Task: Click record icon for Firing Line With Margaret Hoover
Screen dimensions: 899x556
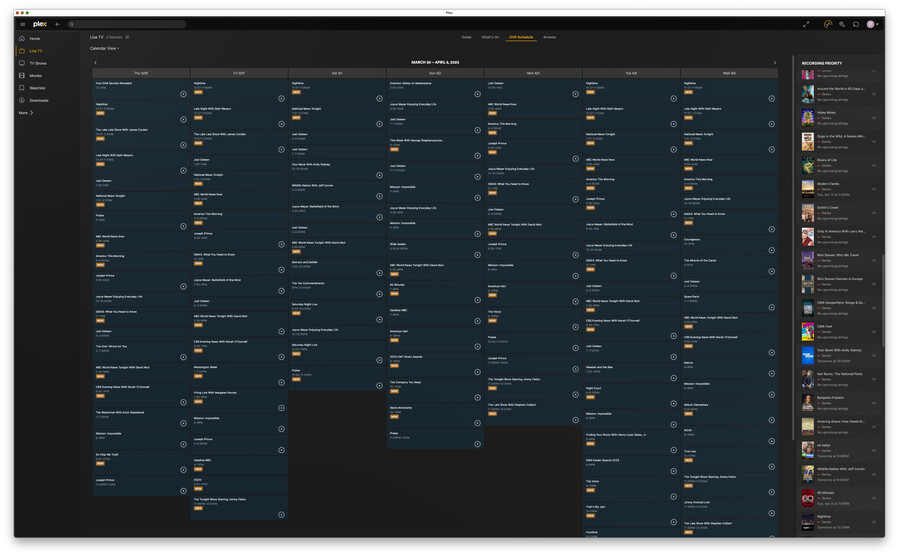Action: [282, 408]
